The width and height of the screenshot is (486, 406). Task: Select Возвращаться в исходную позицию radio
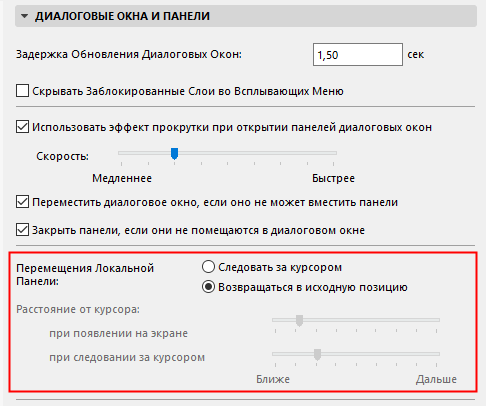pyautogui.click(x=208, y=287)
